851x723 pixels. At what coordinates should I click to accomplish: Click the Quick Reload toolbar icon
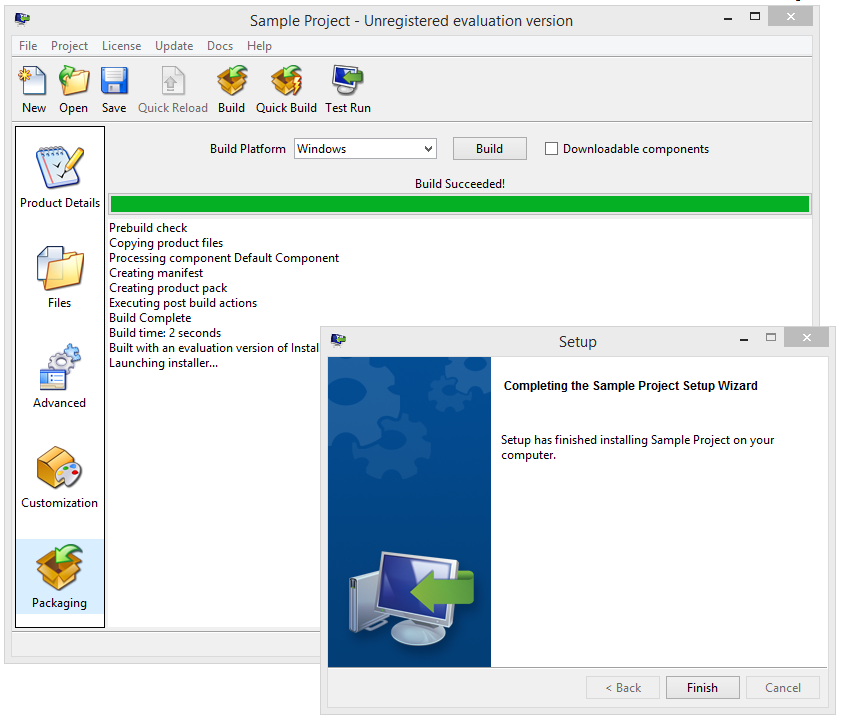[173, 90]
